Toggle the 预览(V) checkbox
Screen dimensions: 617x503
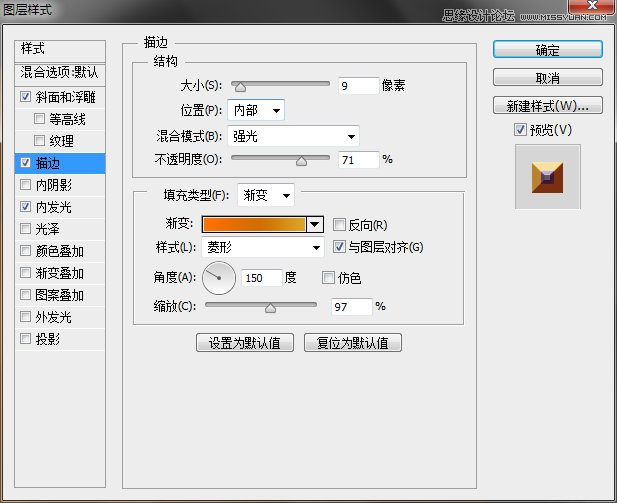point(520,129)
